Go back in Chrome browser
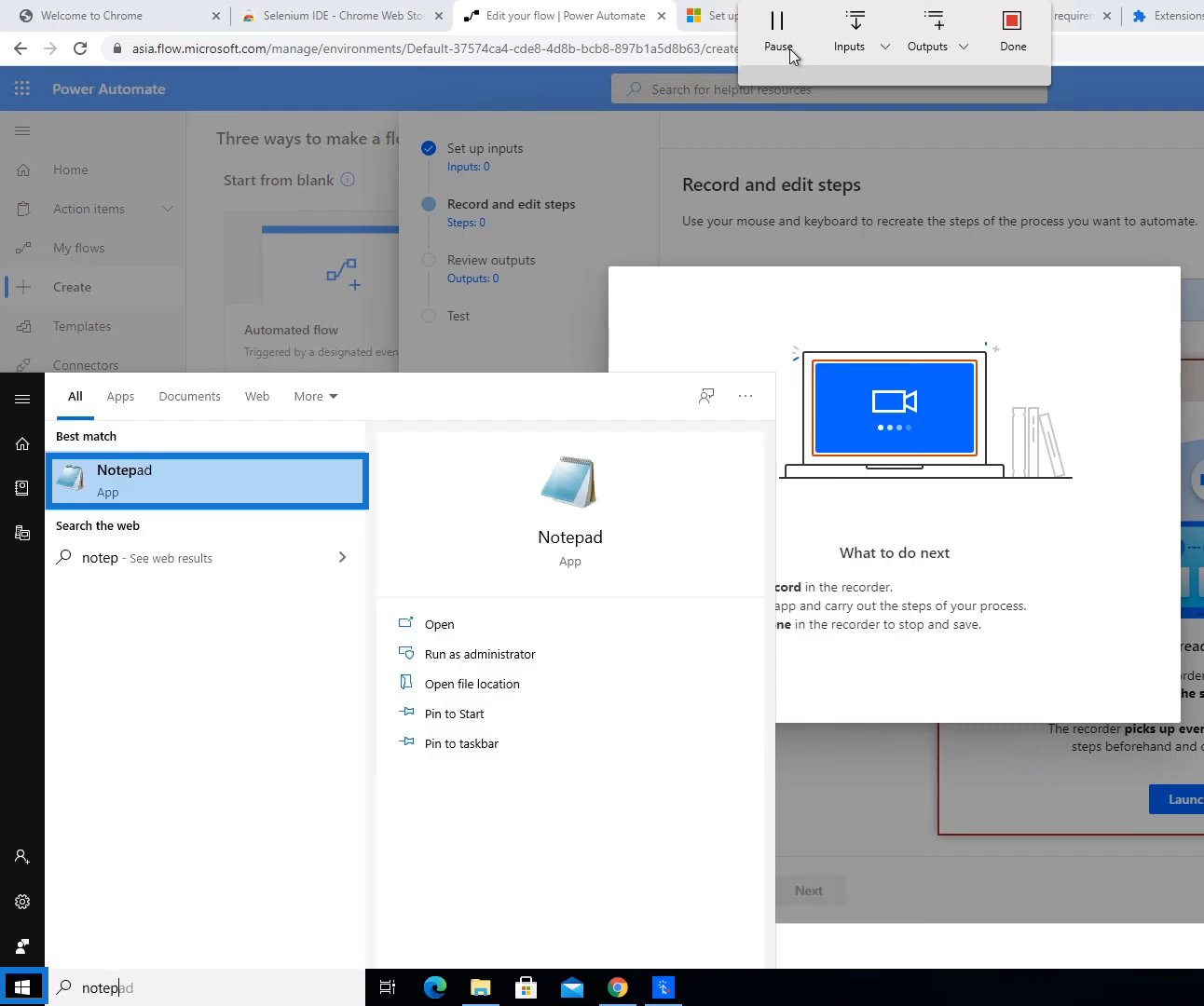Image resolution: width=1204 pixels, height=1006 pixels. click(x=21, y=48)
